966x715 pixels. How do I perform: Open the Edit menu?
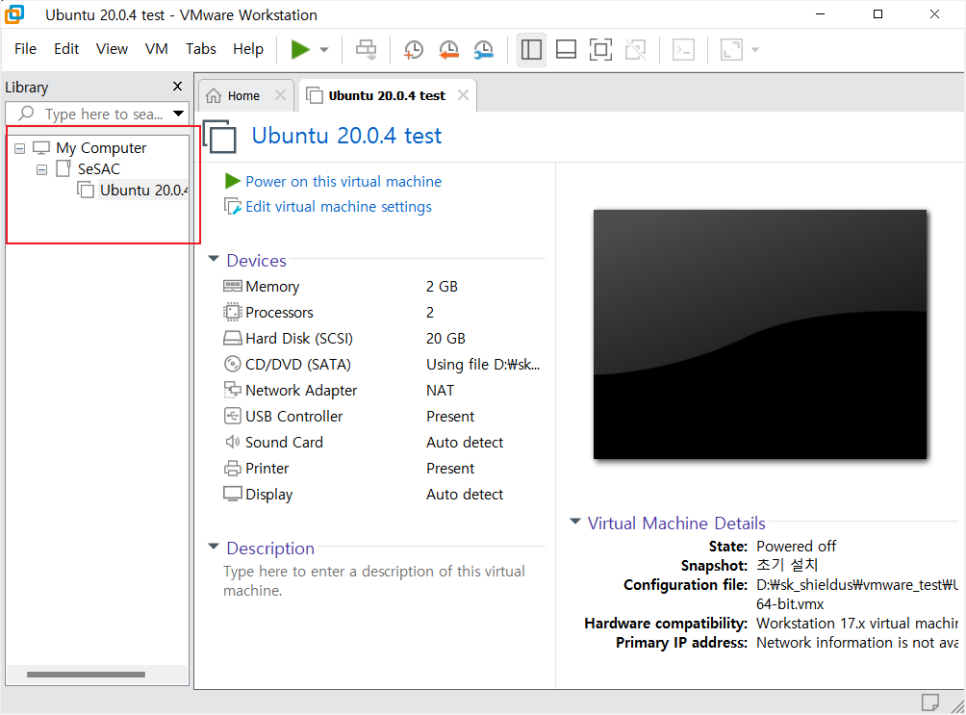(x=66, y=49)
